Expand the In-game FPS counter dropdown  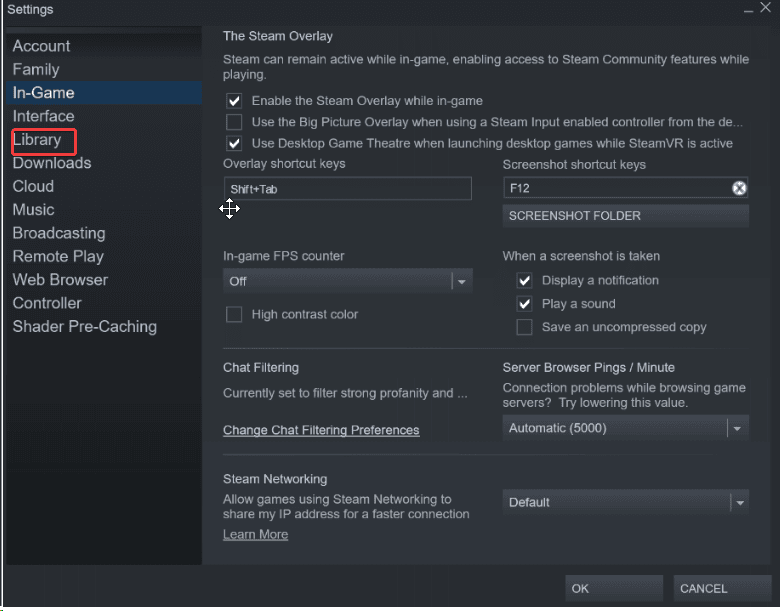tap(347, 282)
